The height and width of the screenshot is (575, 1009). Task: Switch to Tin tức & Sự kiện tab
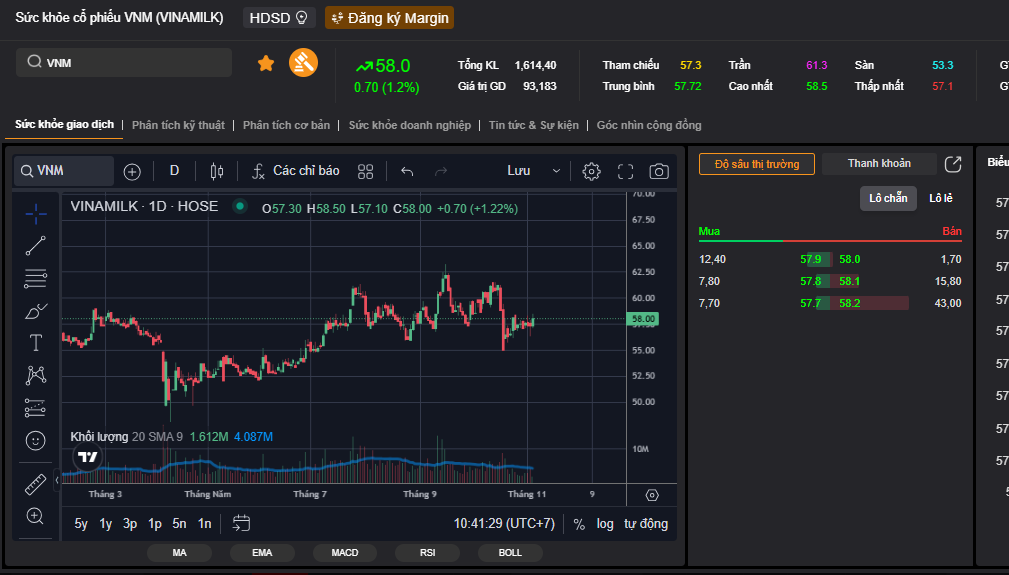533,125
